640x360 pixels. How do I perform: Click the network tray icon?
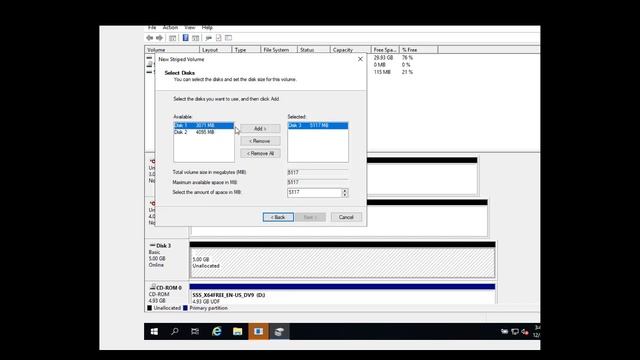coord(515,331)
